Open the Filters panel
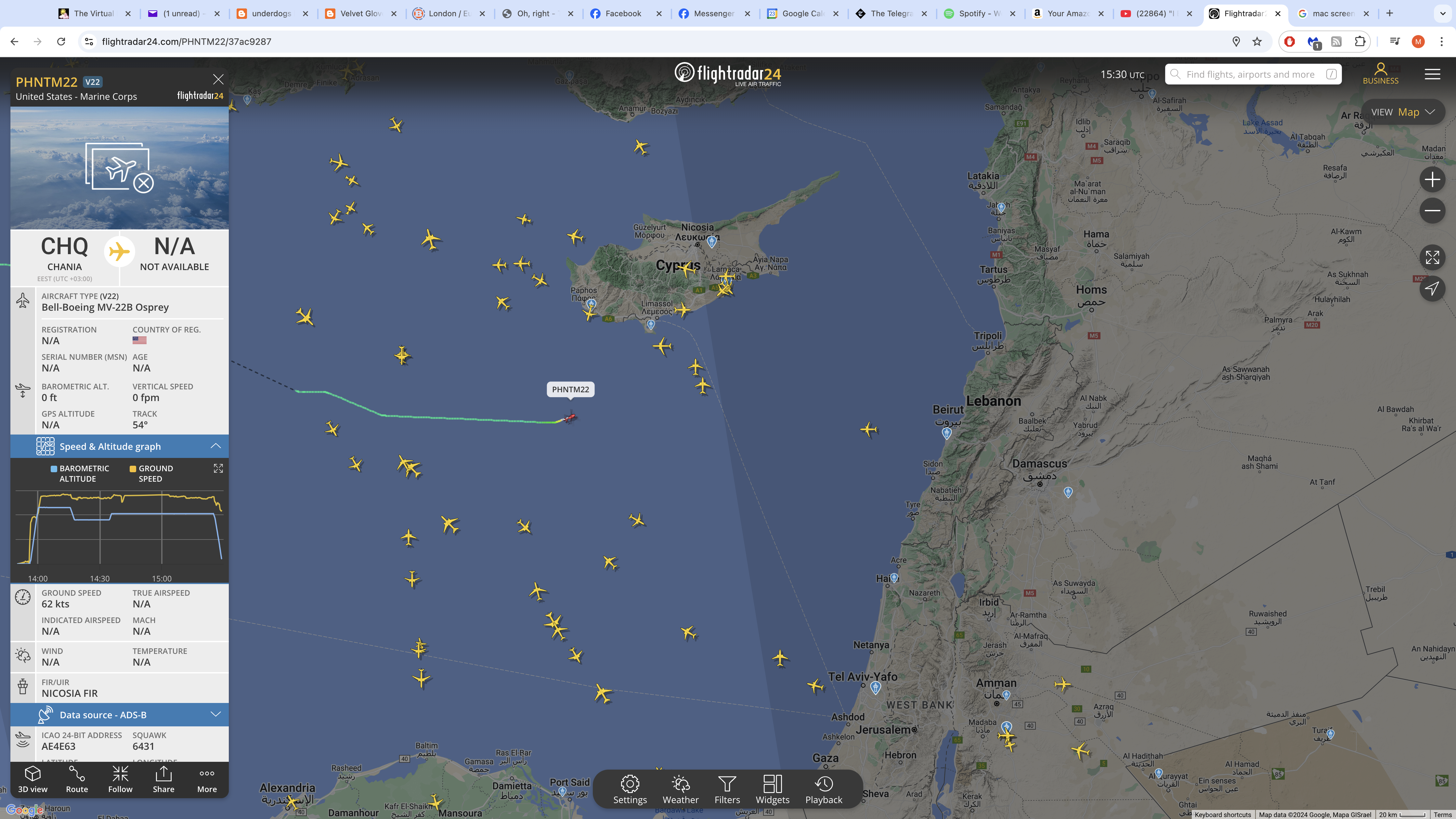 (x=727, y=790)
